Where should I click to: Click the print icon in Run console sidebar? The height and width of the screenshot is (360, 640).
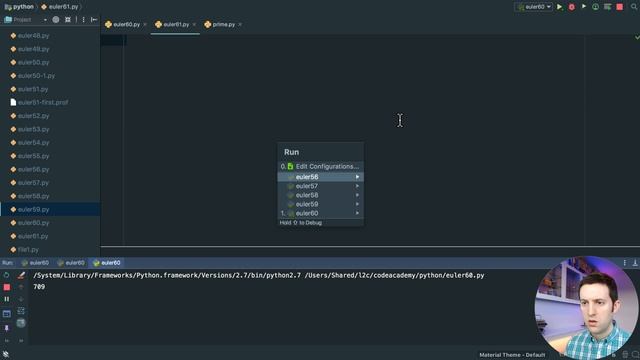click(x=21, y=311)
